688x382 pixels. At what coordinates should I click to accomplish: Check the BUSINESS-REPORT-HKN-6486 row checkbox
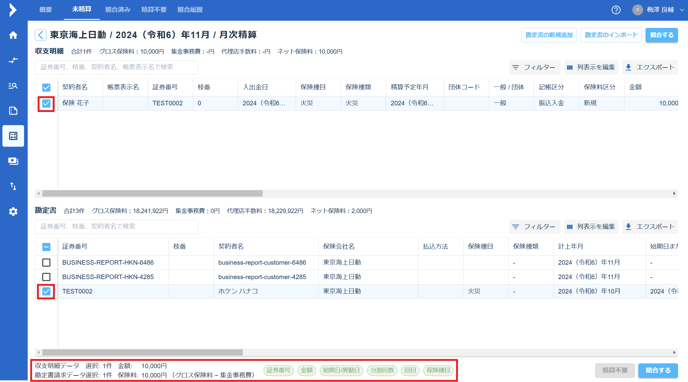click(46, 263)
